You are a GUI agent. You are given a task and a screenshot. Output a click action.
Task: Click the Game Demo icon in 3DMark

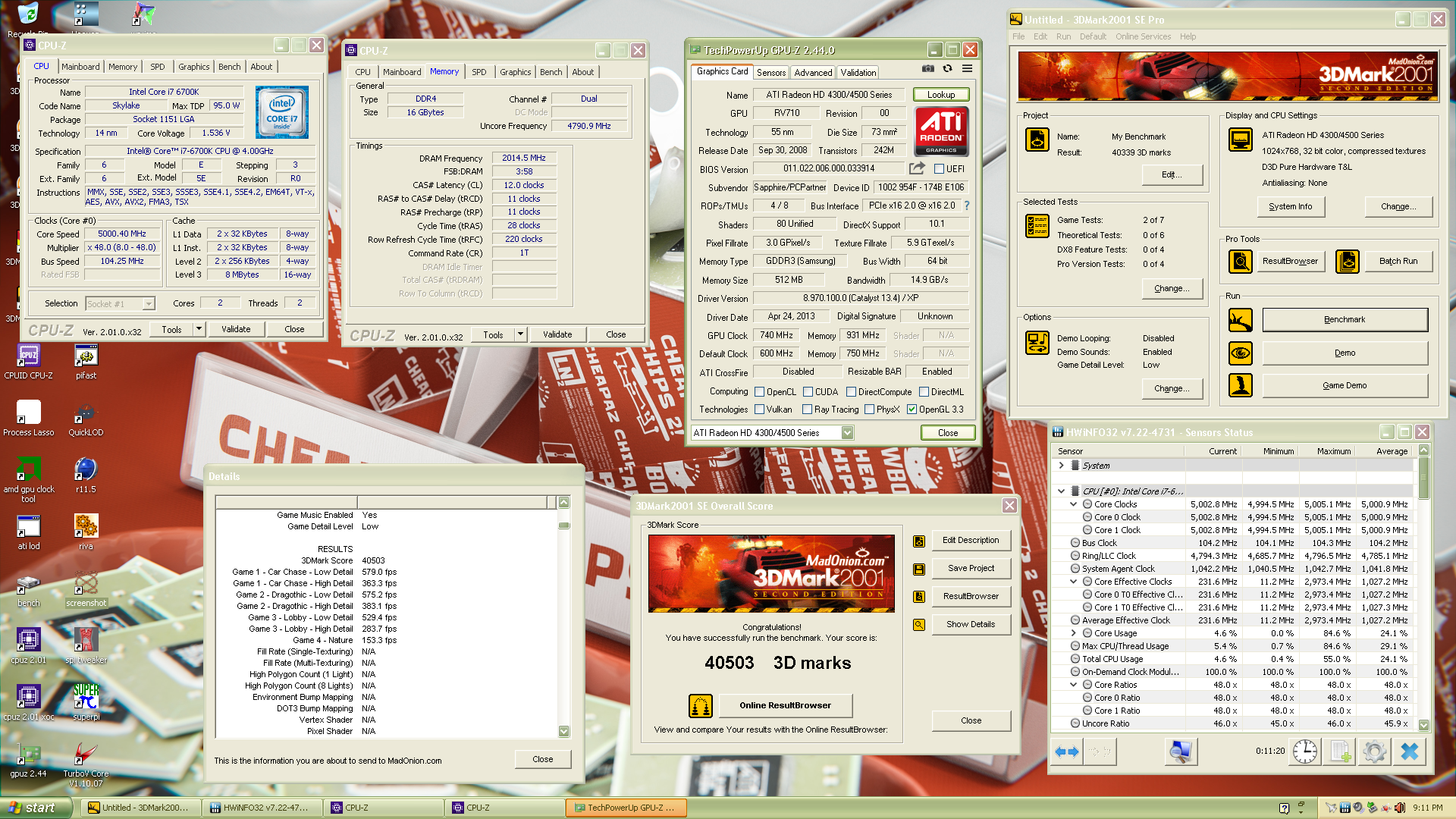[x=1241, y=385]
